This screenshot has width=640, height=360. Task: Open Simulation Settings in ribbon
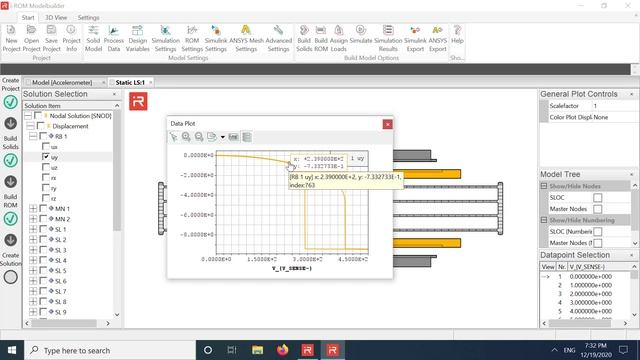[x=165, y=39]
